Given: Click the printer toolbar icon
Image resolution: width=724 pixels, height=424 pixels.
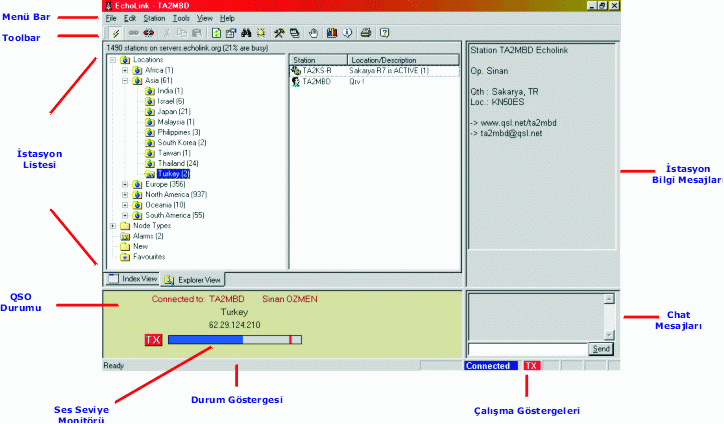Looking at the screenshot, I should coord(366,33).
